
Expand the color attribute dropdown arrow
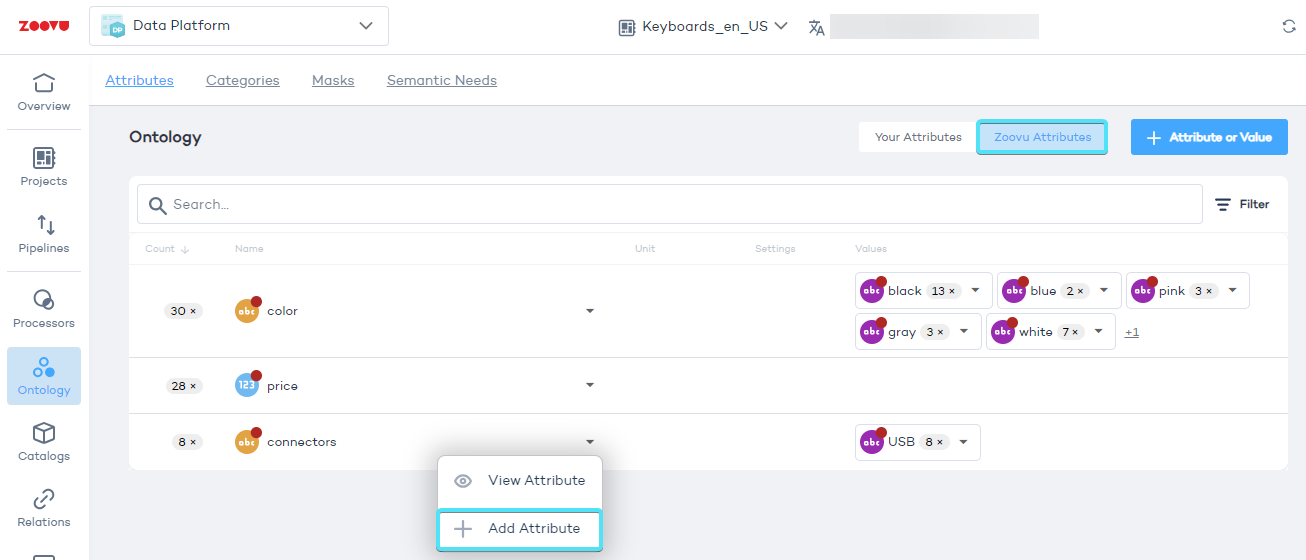tap(590, 311)
